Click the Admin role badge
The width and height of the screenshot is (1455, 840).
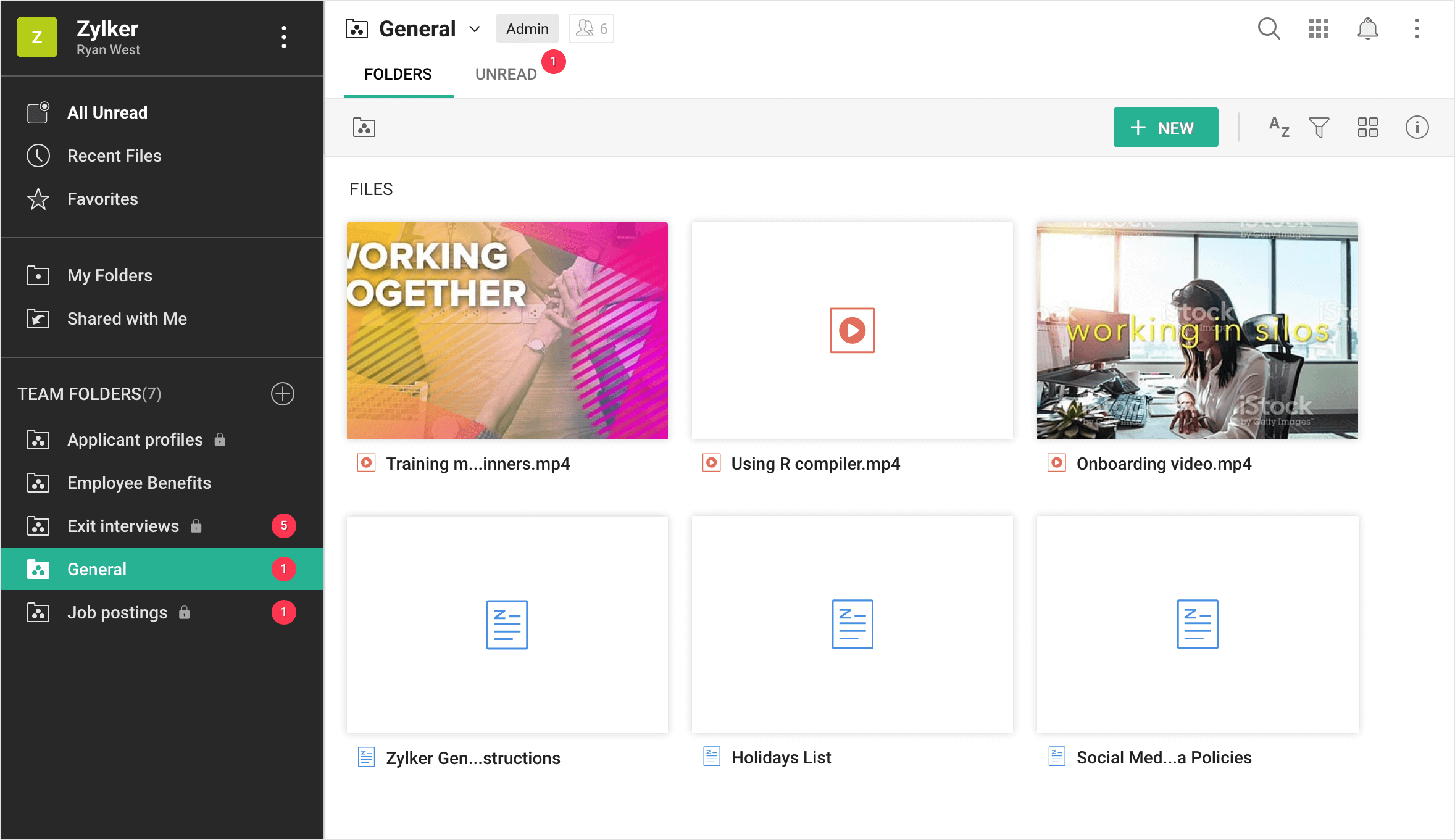(x=527, y=28)
